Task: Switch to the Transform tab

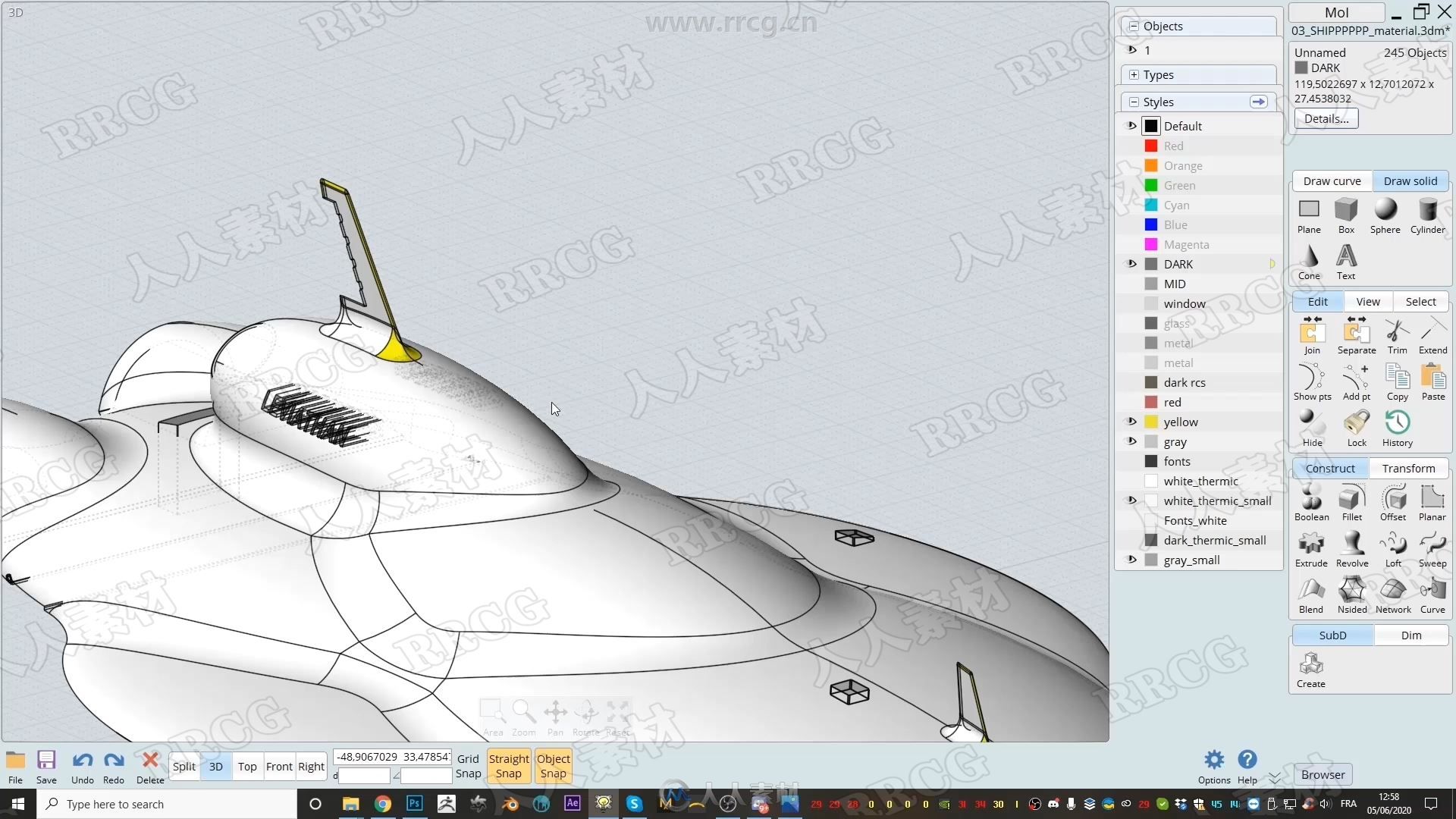Action: click(1410, 468)
